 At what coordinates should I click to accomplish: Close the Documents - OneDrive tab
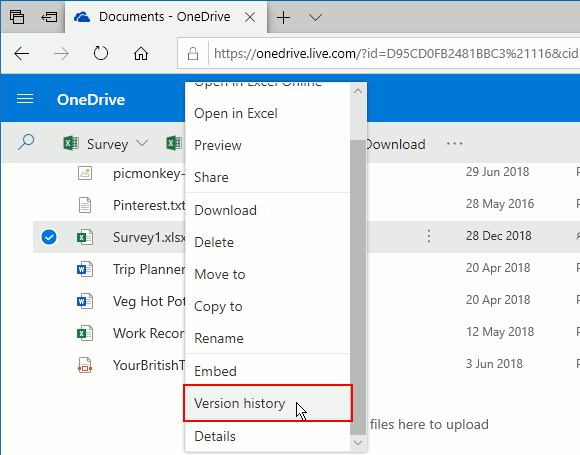click(x=250, y=17)
